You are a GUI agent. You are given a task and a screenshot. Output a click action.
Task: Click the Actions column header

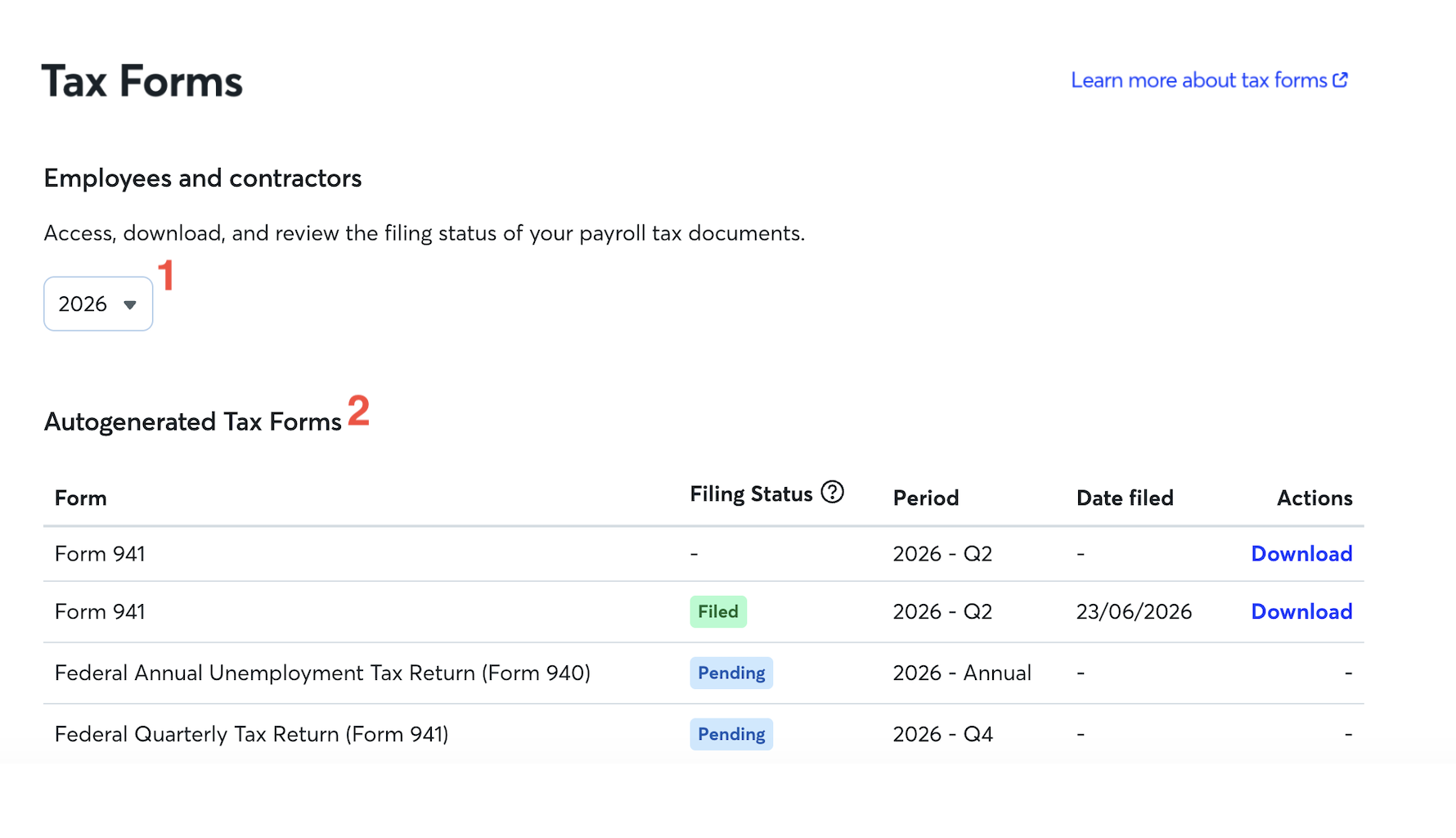(x=1314, y=498)
